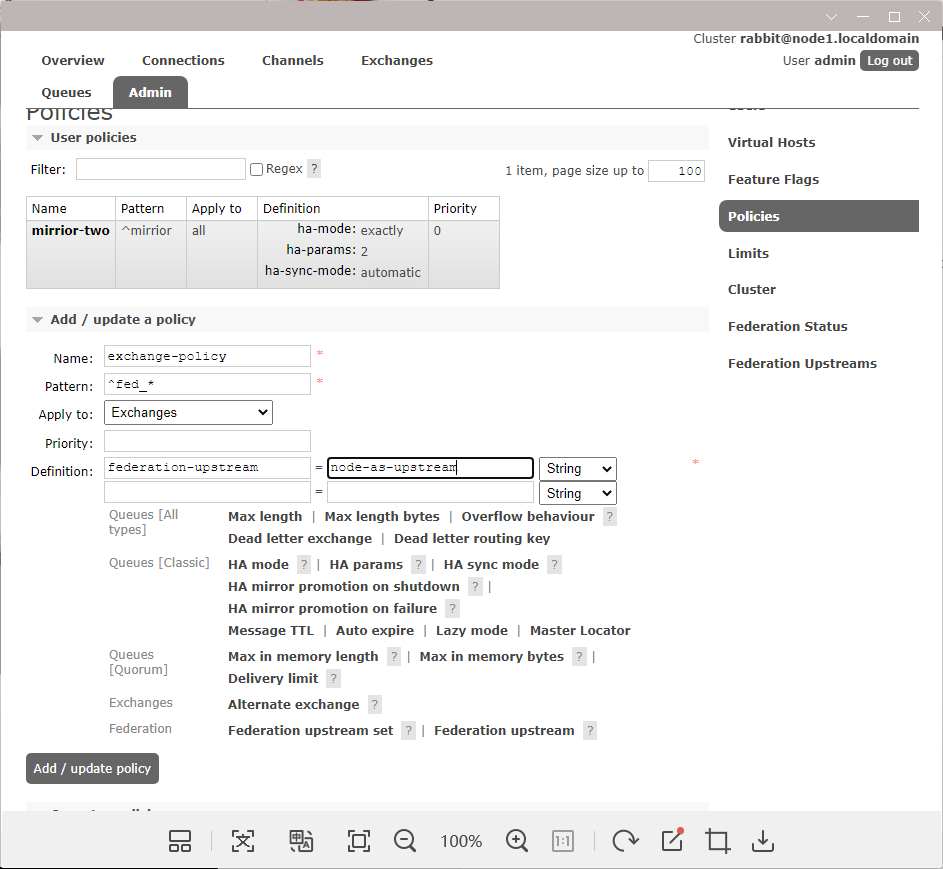Click the policy Name field
Screen dimensions: 943x869
207,356
